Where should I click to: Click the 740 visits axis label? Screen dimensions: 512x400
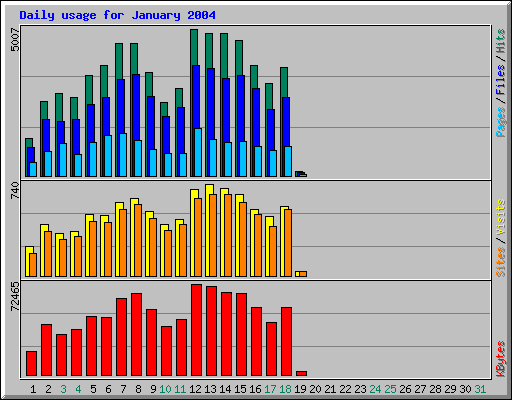tap(15, 190)
